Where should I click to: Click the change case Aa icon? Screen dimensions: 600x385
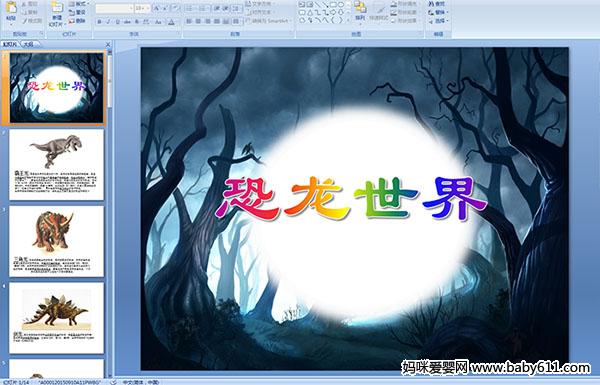click(x=158, y=22)
